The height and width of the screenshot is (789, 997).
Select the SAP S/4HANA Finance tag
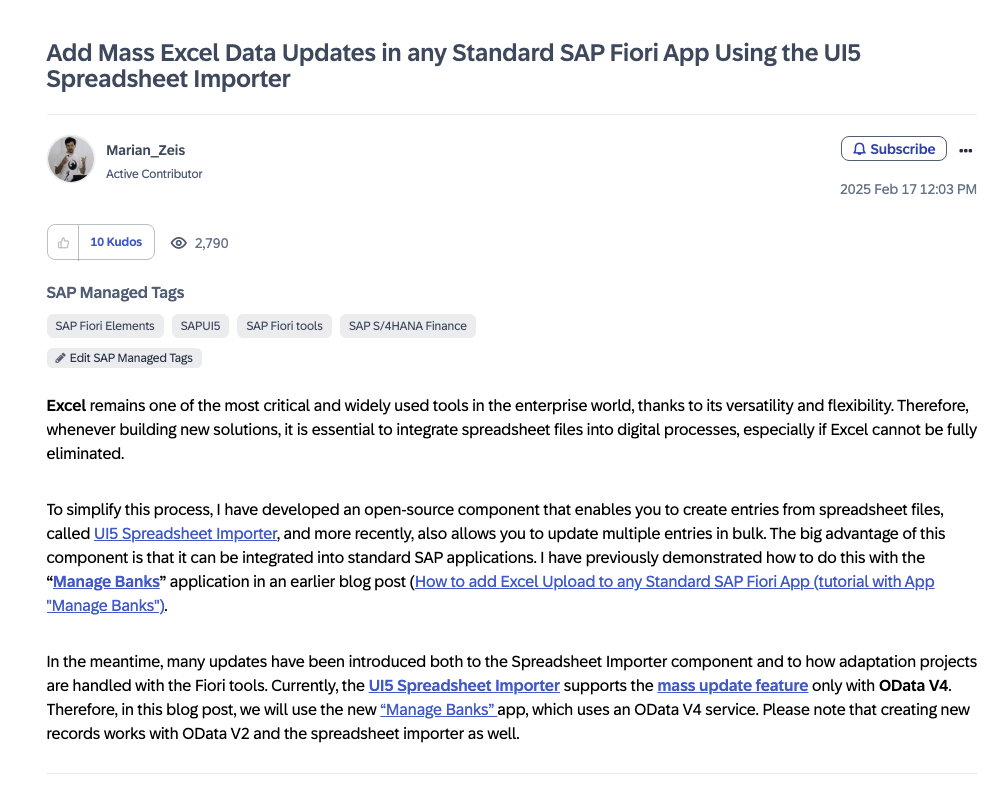(x=408, y=326)
